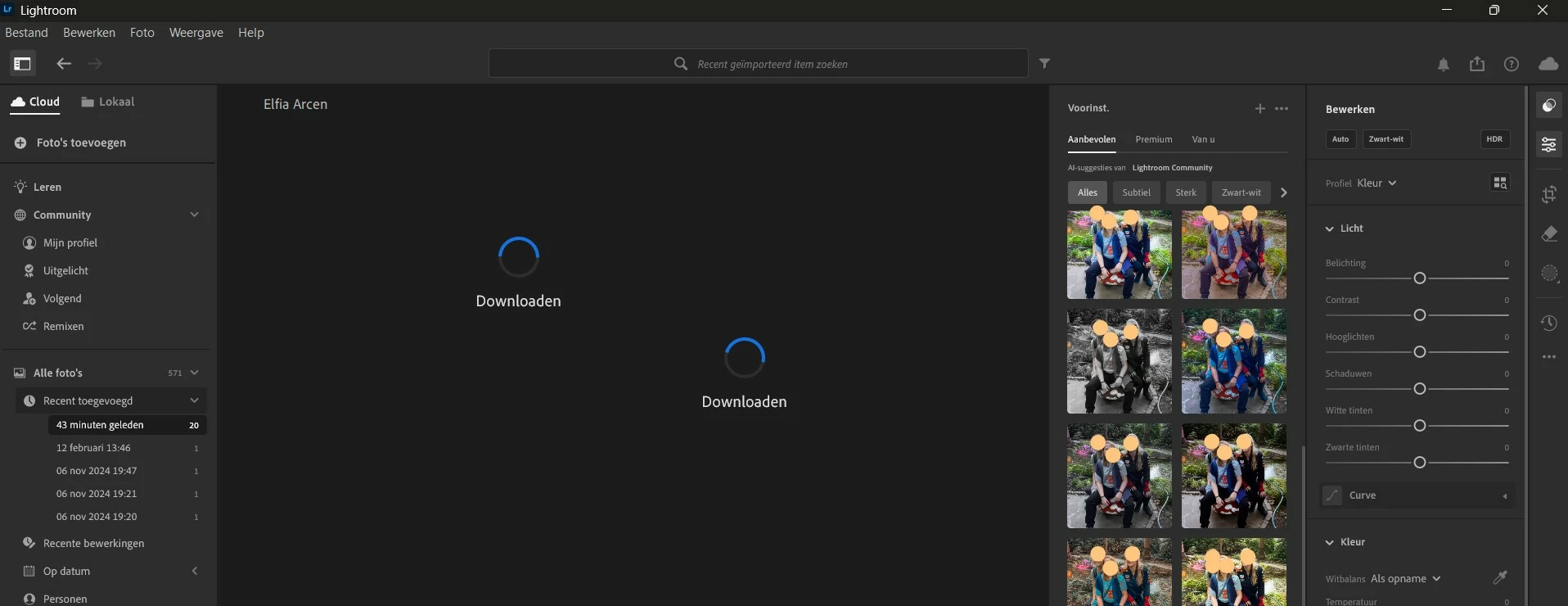Image resolution: width=1568 pixels, height=606 pixels.
Task: Select 12 februari 13:46 import
Action: (x=127, y=448)
